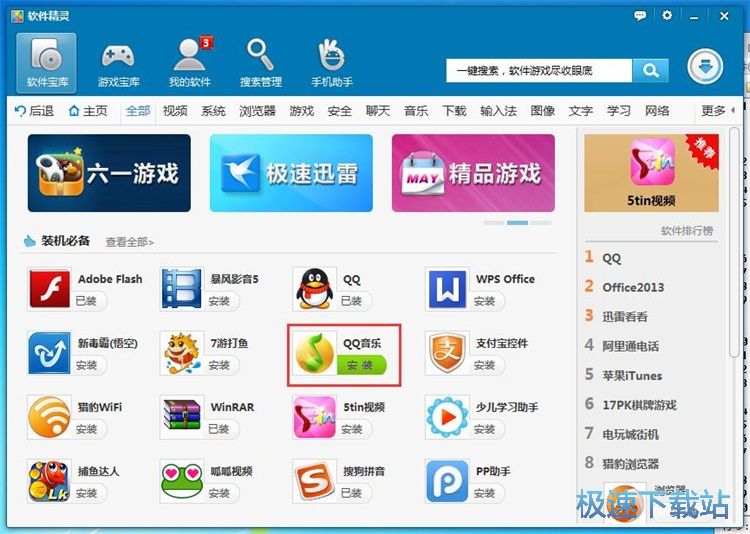Go to 主页 home page
The image size is (750, 534).
(x=88, y=111)
